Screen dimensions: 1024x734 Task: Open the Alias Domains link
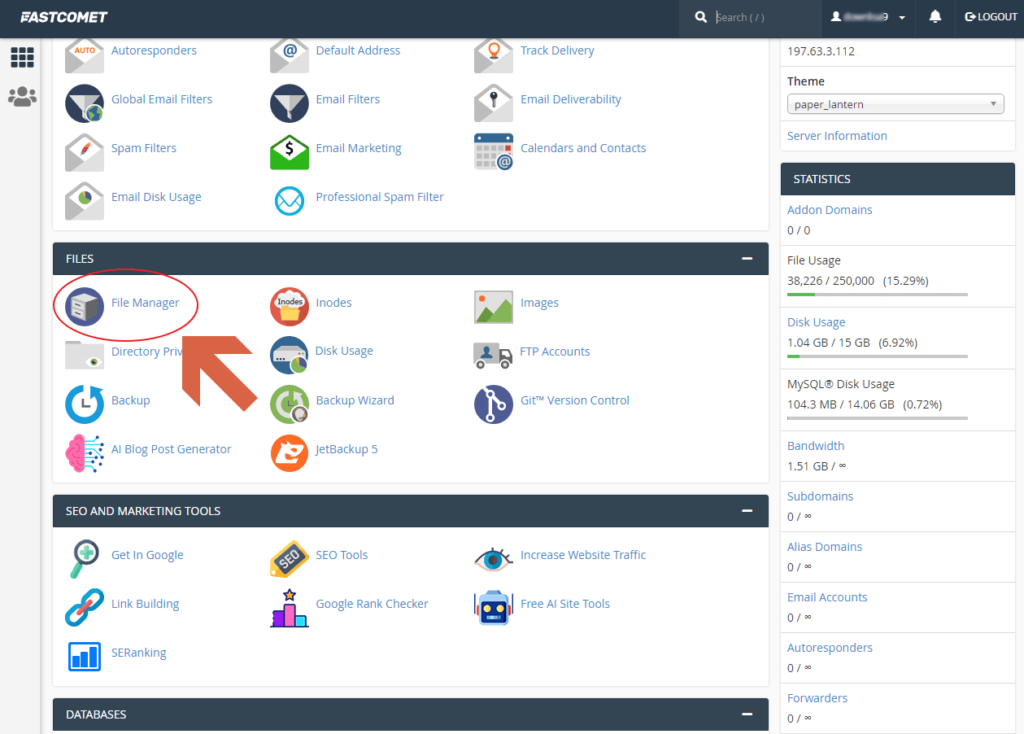(824, 547)
